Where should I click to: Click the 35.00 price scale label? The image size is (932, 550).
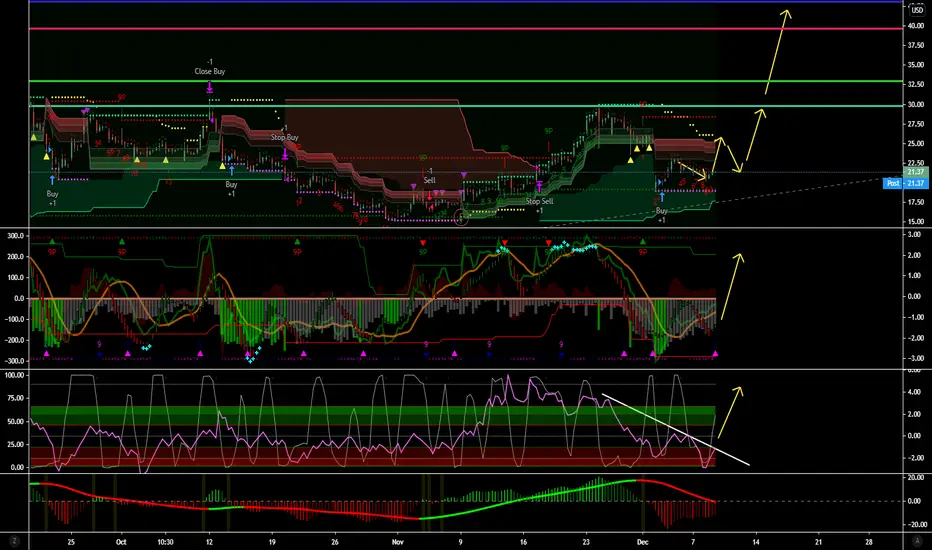click(x=916, y=65)
